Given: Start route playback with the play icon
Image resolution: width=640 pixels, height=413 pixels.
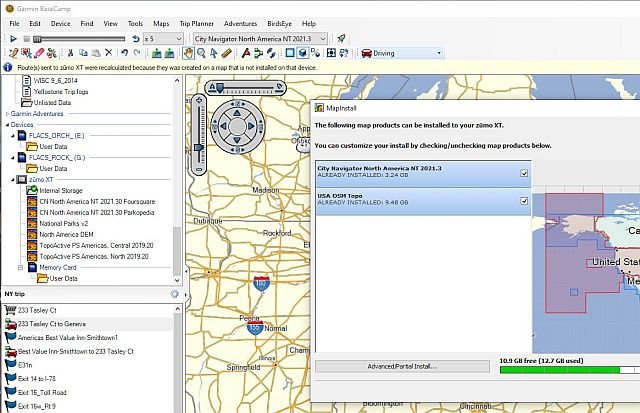Looking at the screenshot, I should (x=13, y=39).
